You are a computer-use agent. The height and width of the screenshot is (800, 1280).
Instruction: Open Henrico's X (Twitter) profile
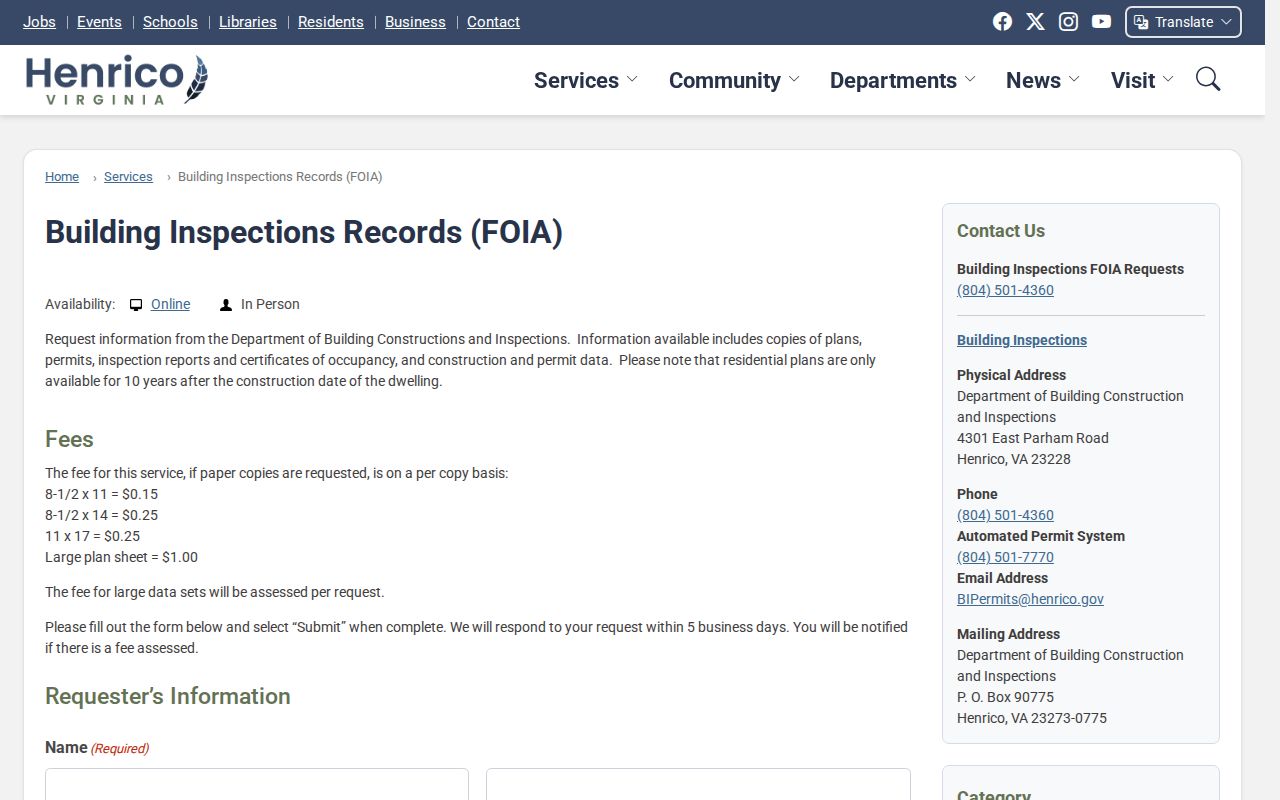coord(1035,22)
